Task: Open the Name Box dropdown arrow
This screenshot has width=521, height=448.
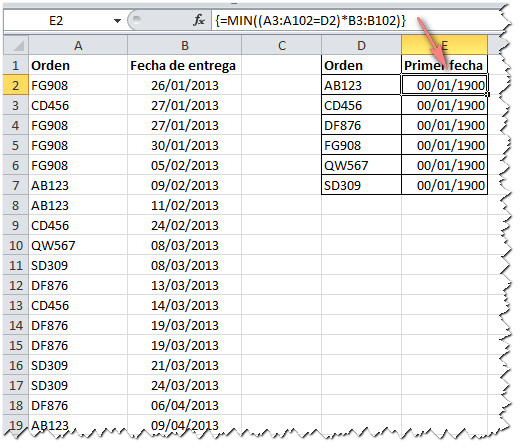Action: [x=117, y=21]
